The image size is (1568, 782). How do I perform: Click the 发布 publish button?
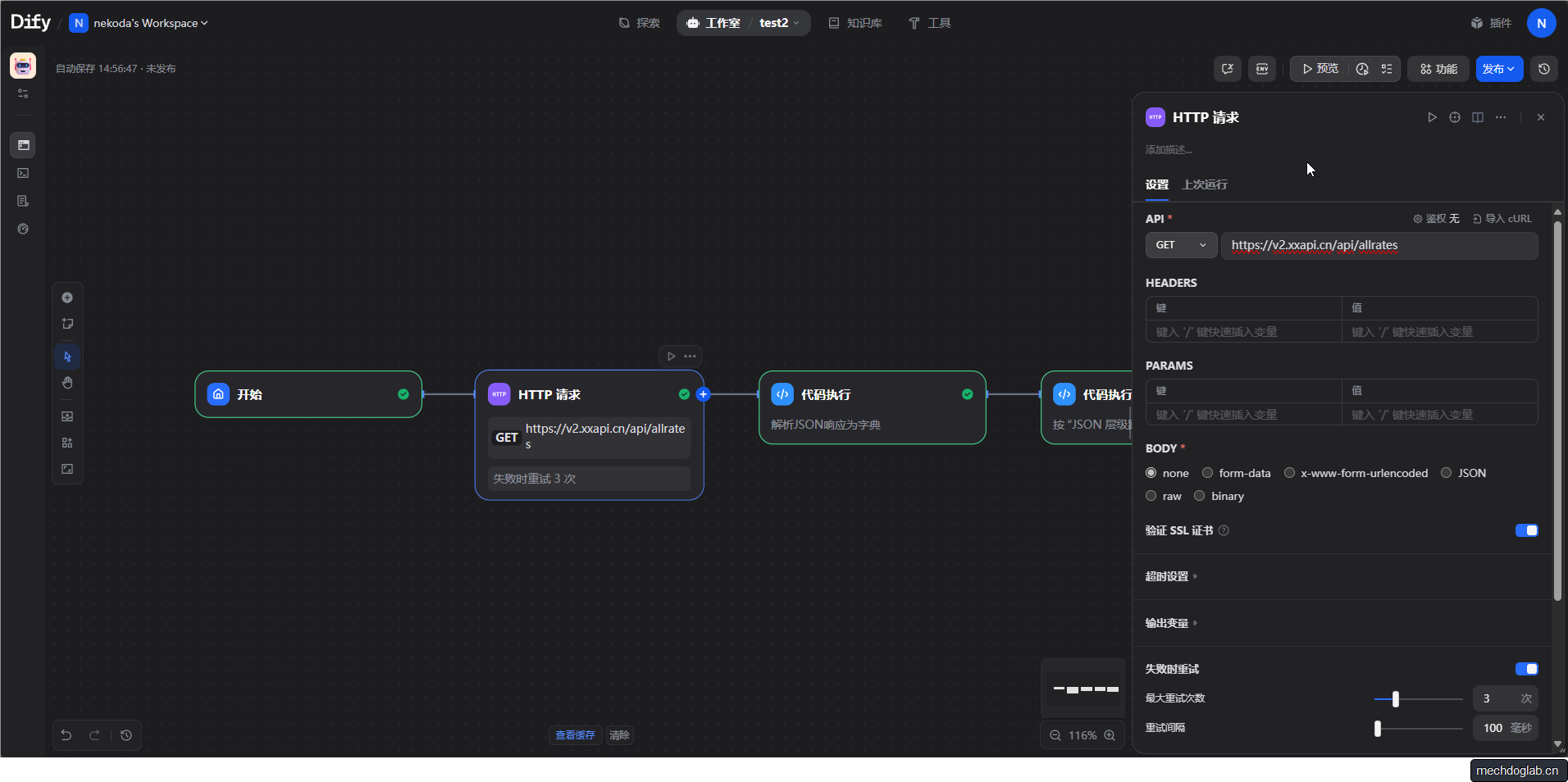point(1498,69)
